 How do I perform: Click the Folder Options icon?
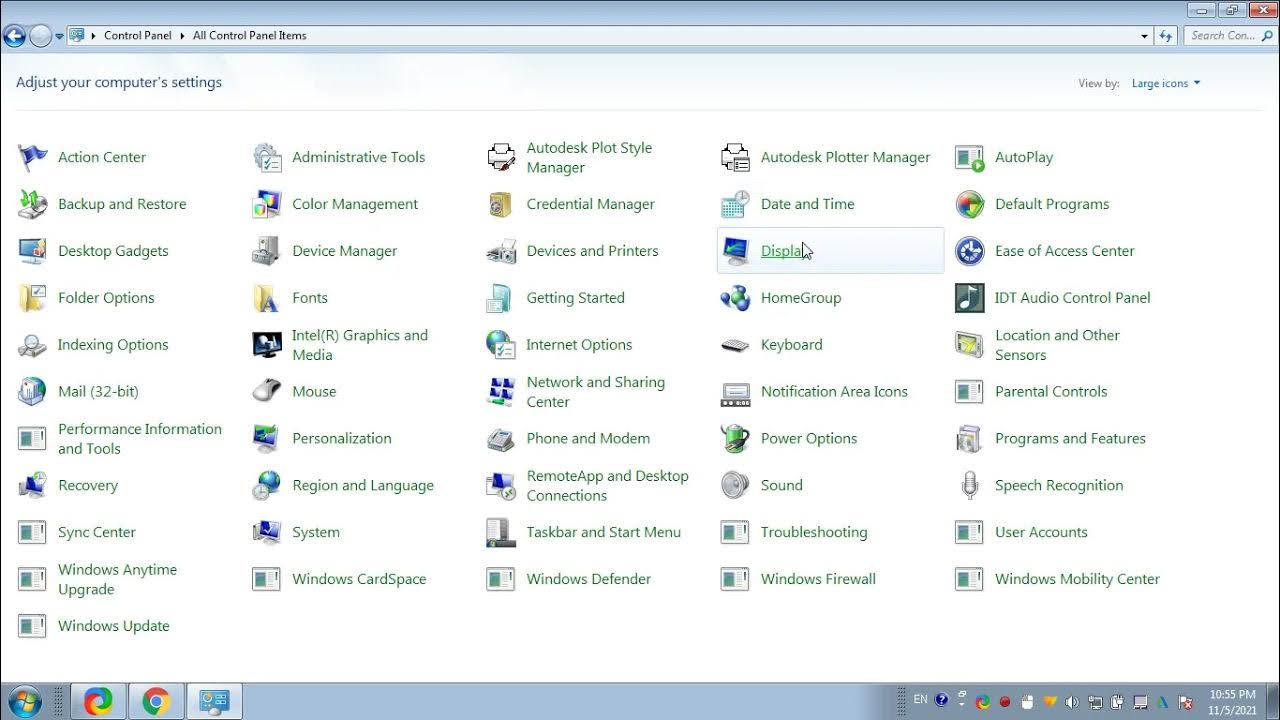(x=33, y=298)
